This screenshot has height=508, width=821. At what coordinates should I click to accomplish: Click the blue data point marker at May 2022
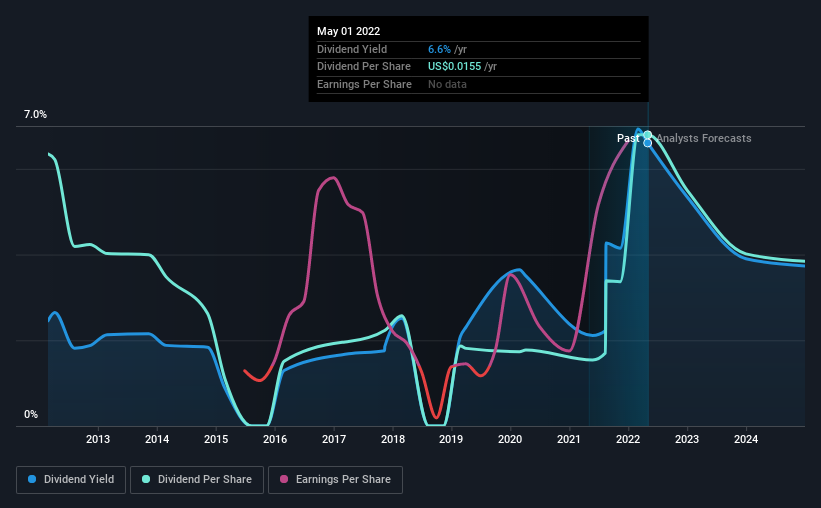point(648,143)
